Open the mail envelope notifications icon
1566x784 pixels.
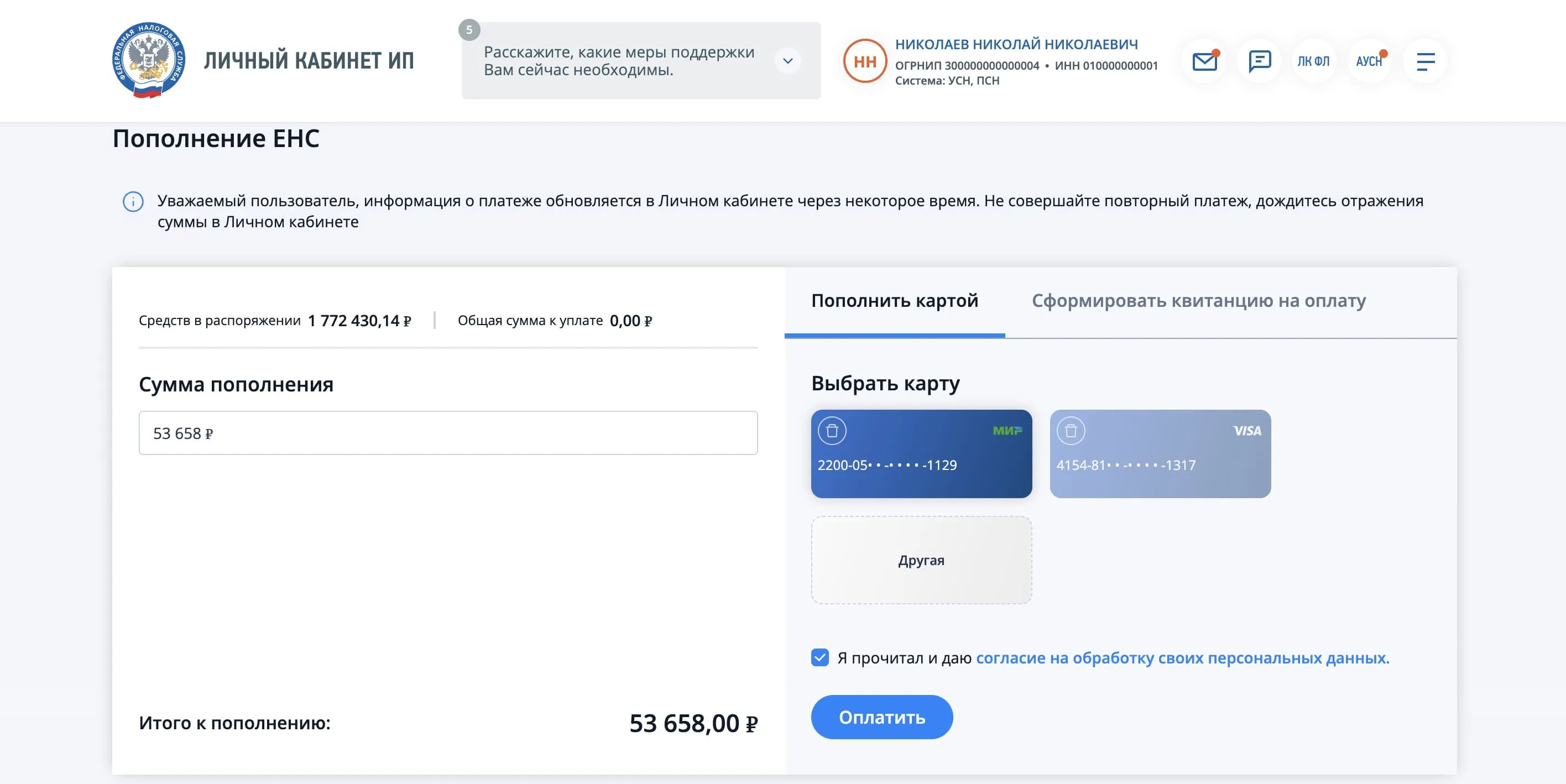pyautogui.click(x=1204, y=61)
